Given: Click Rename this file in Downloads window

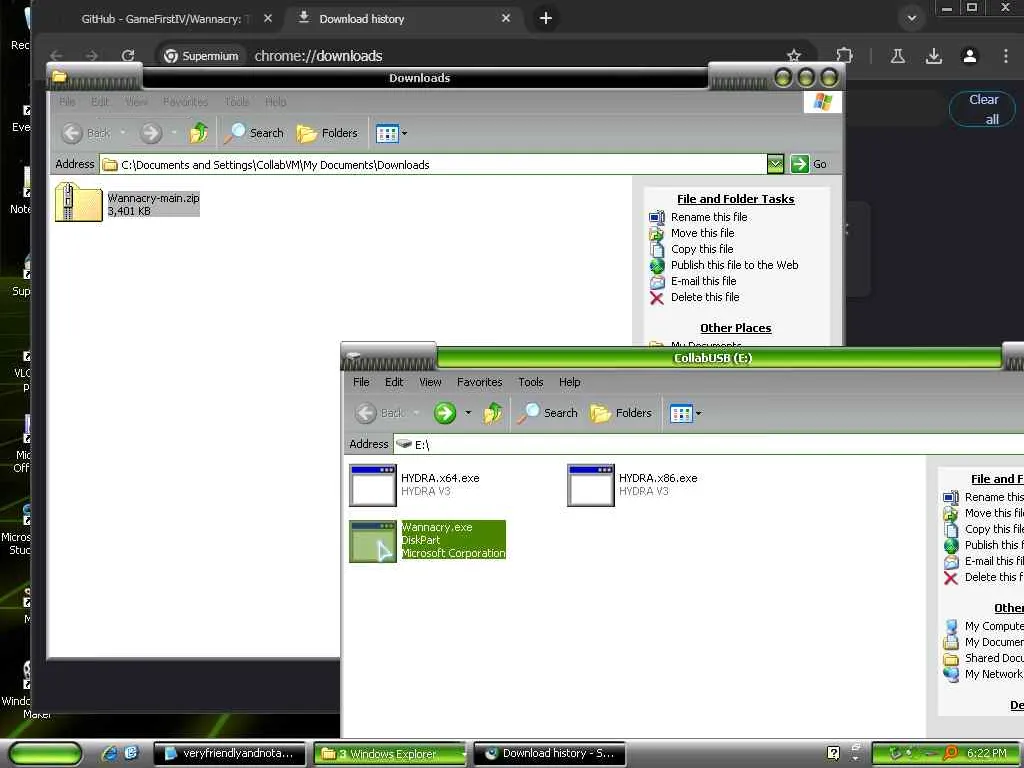Looking at the screenshot, I should coord(709,217).
